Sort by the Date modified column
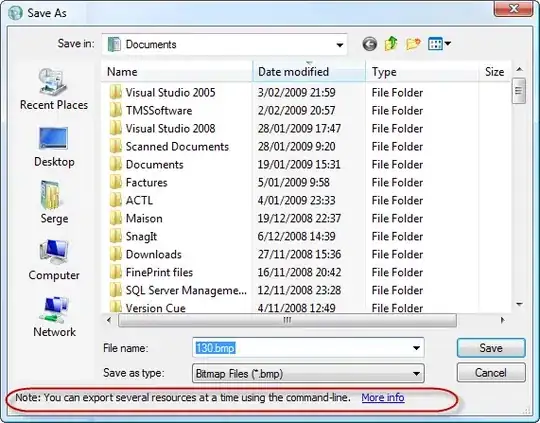The image size is (540, 423). tap(309, 72)
